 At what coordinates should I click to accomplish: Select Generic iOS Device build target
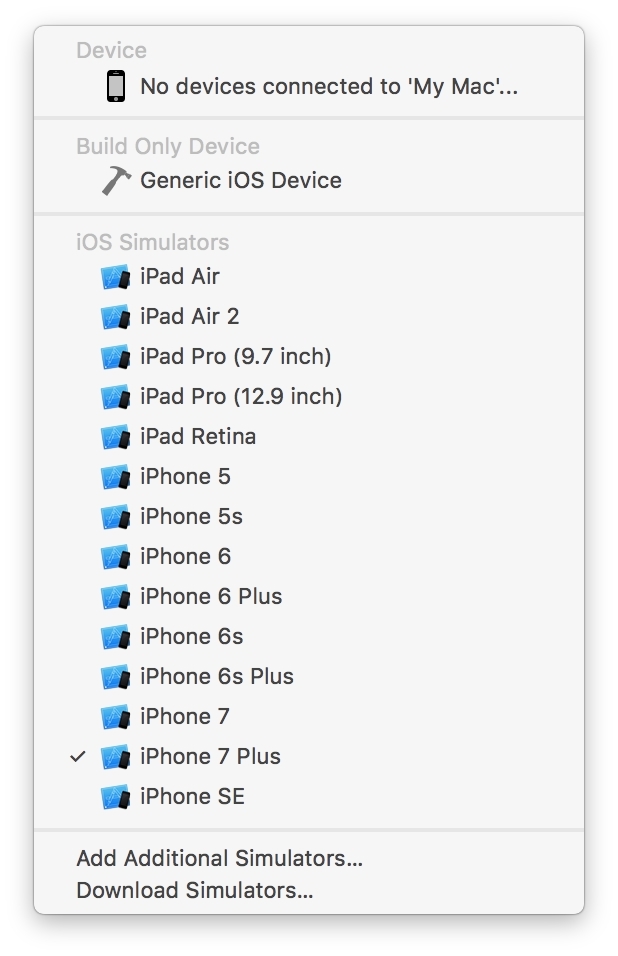tap(309, 180)
